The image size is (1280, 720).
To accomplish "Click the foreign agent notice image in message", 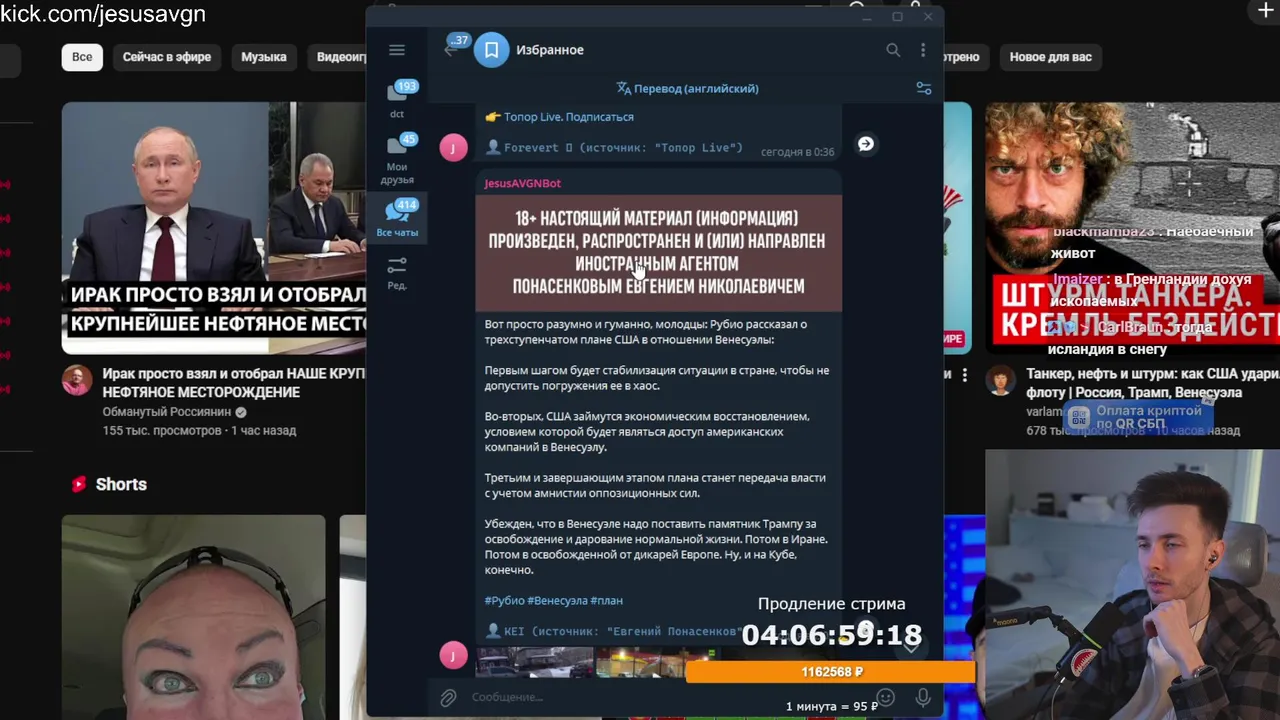I will coord(658,253).
